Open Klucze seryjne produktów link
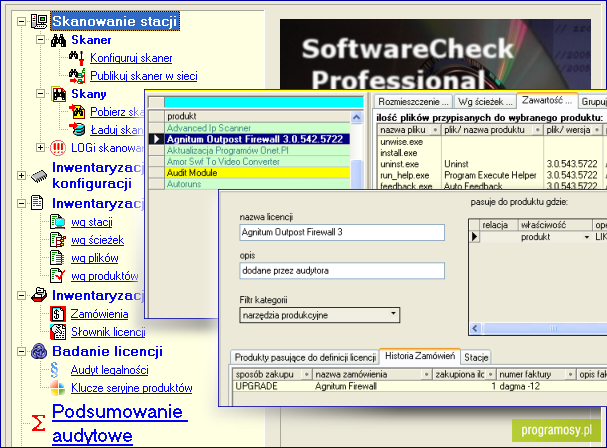Viewport: 607px width, 448px height. 132,388
